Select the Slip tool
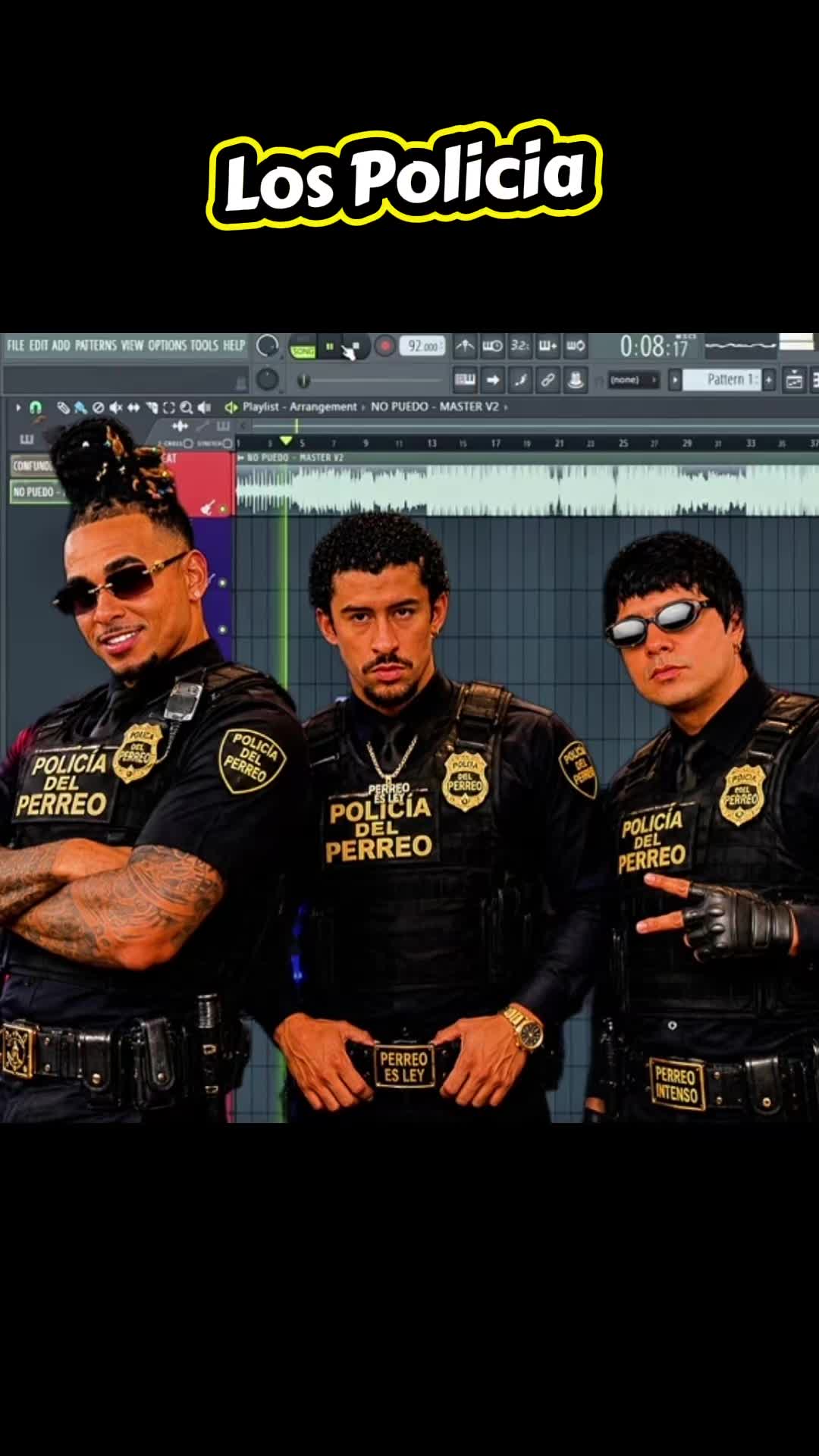The width and height of the screenshot is (819, 1456). click(x=133, y=407)
